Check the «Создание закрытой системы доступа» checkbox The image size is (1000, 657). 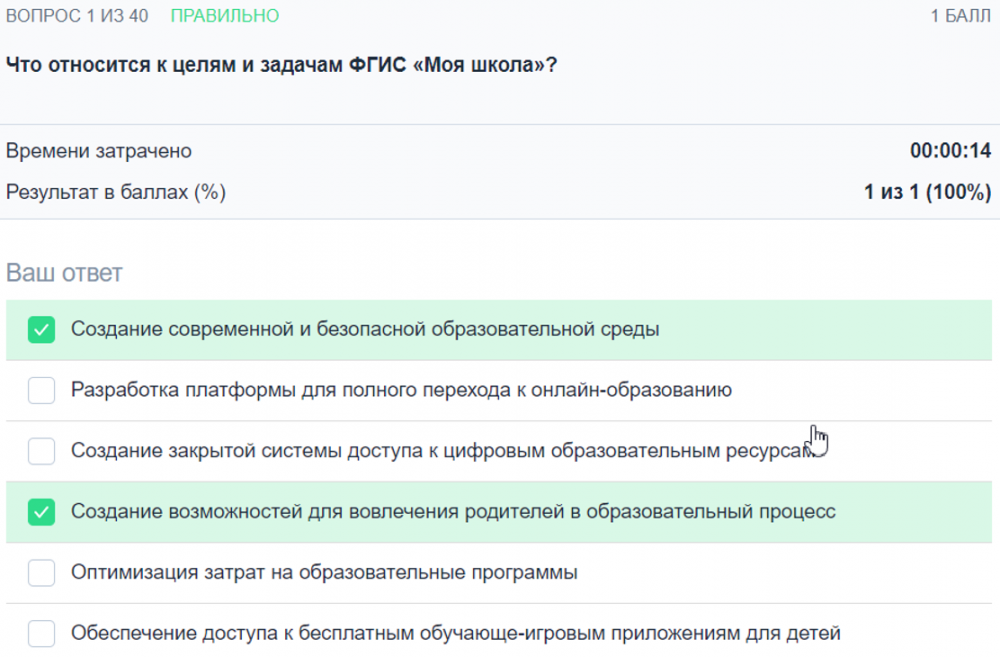[41, 452]
